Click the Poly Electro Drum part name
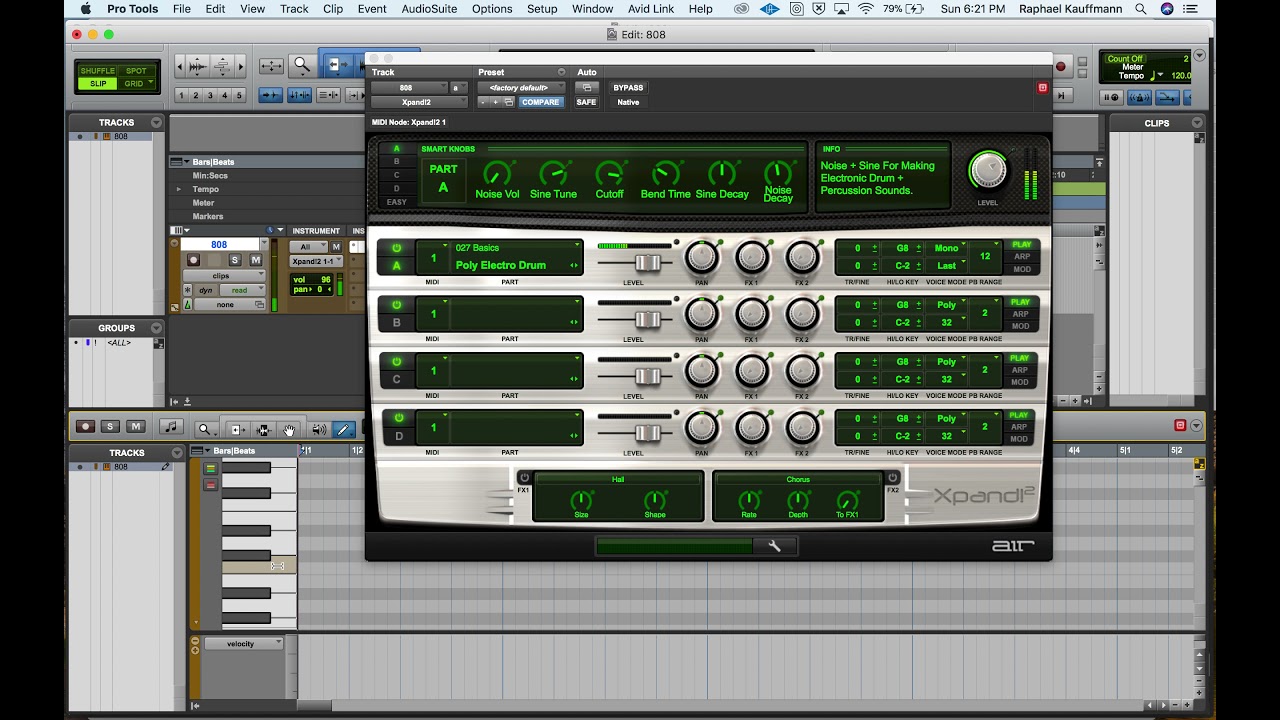 (501, 265)
